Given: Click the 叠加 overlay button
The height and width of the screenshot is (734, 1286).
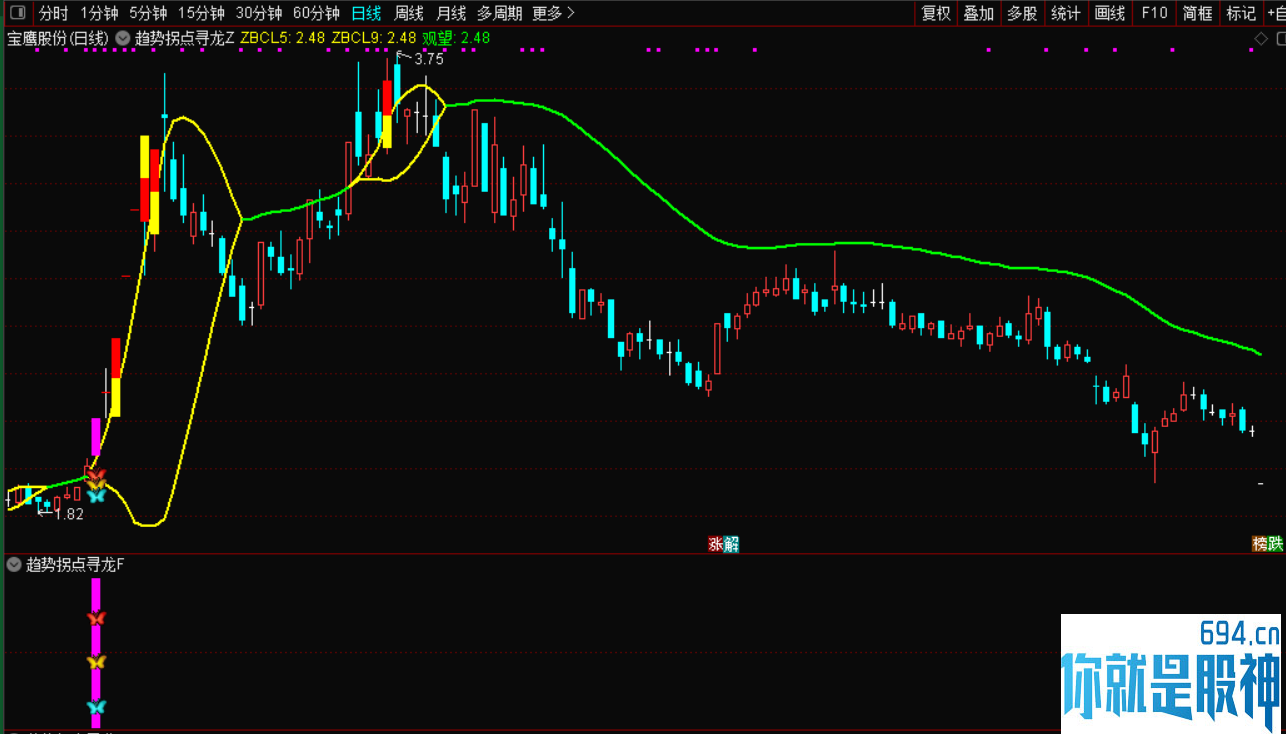Looking at the screenshot, I should pyautogui.click(x=979, y=13).
